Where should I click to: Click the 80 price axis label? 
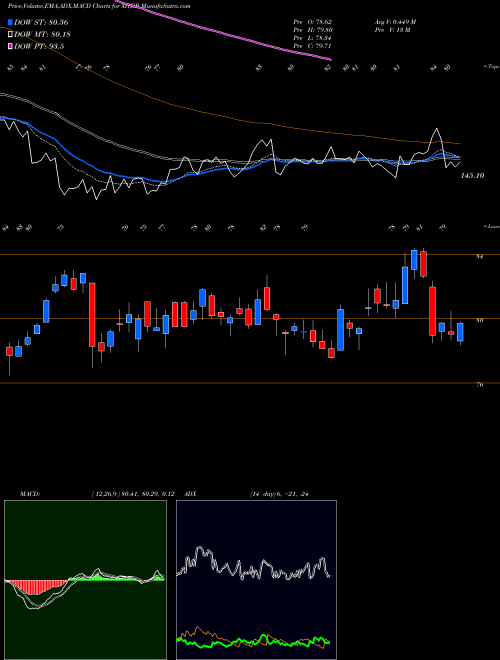click(x=479, y=320)
